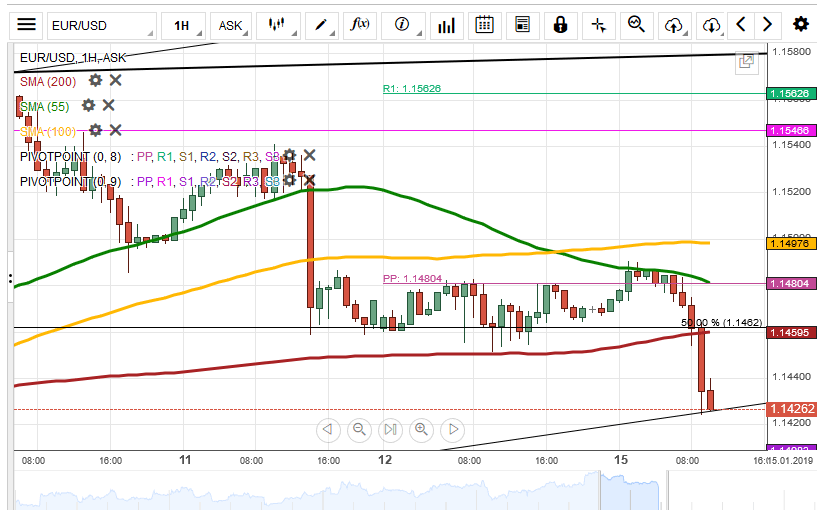Open the hamburger main menu

[x=27, y=25]
